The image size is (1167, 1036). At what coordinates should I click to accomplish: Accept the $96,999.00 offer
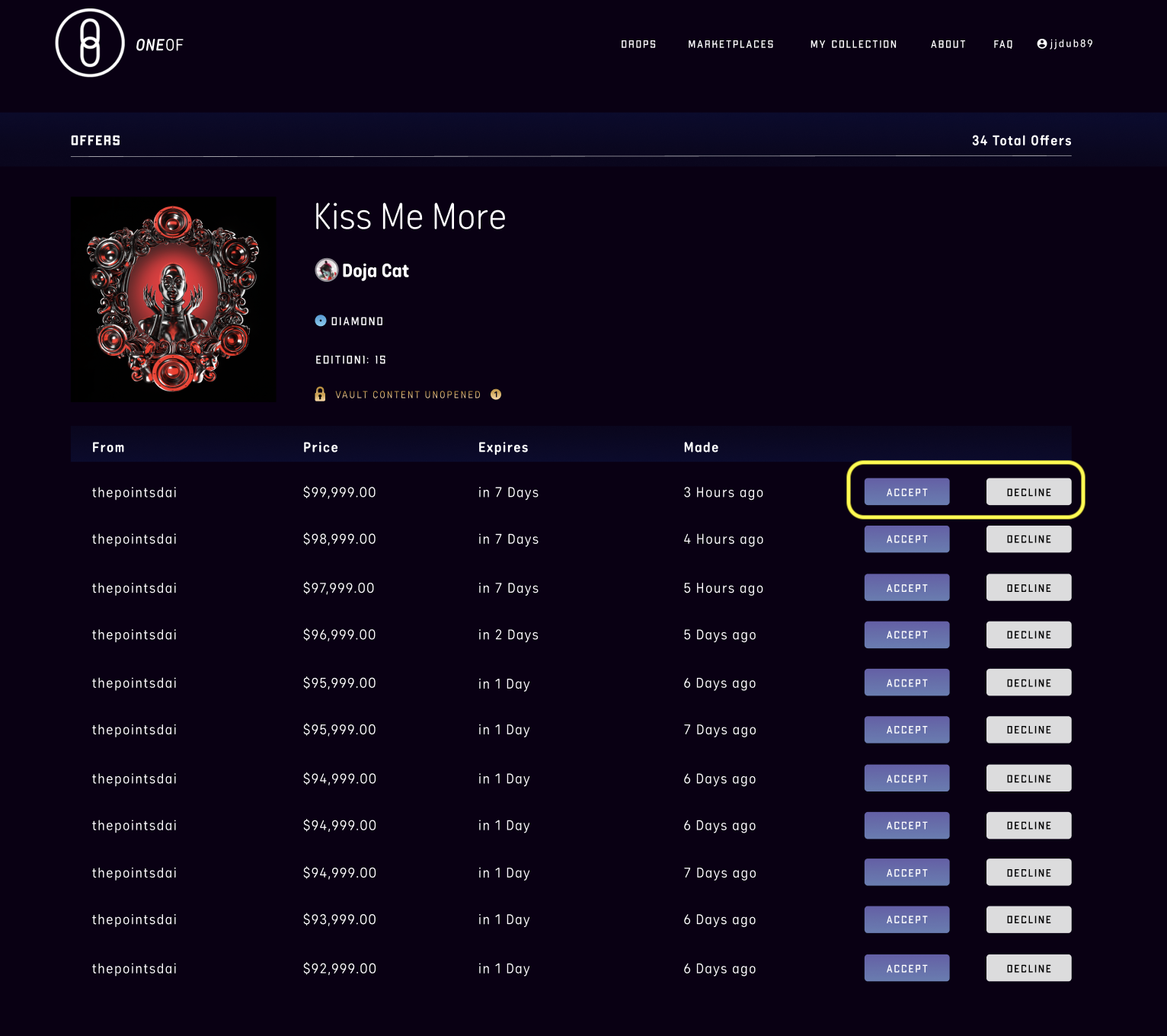(x=907, y=635)
